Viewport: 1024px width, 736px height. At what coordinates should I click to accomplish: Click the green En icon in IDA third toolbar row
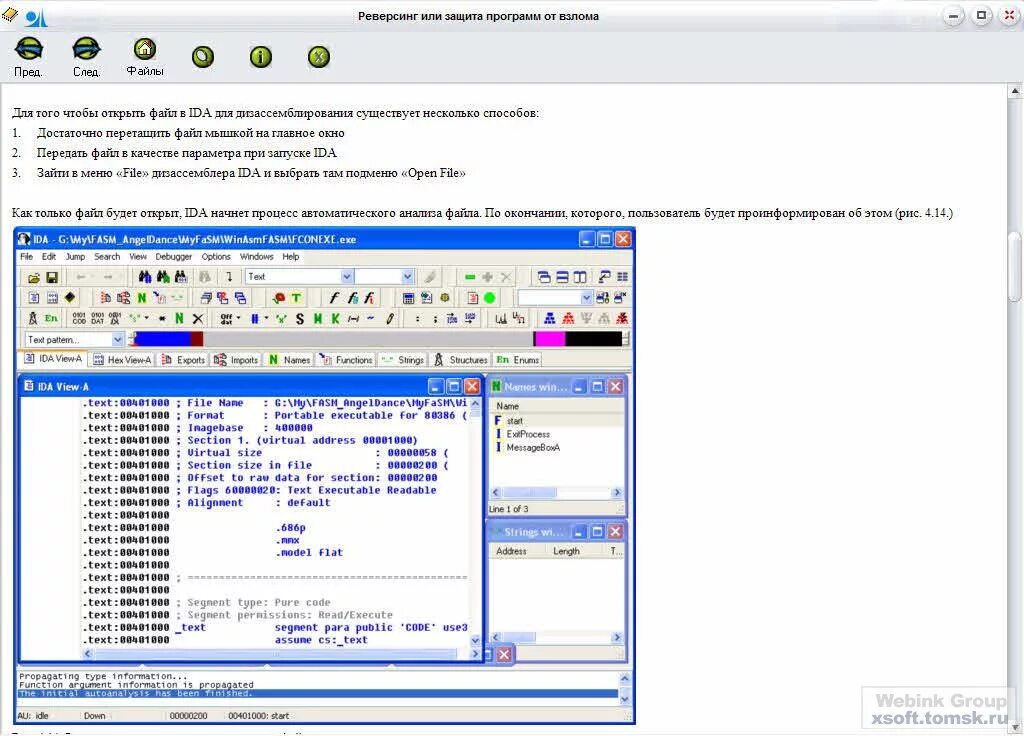51,319
